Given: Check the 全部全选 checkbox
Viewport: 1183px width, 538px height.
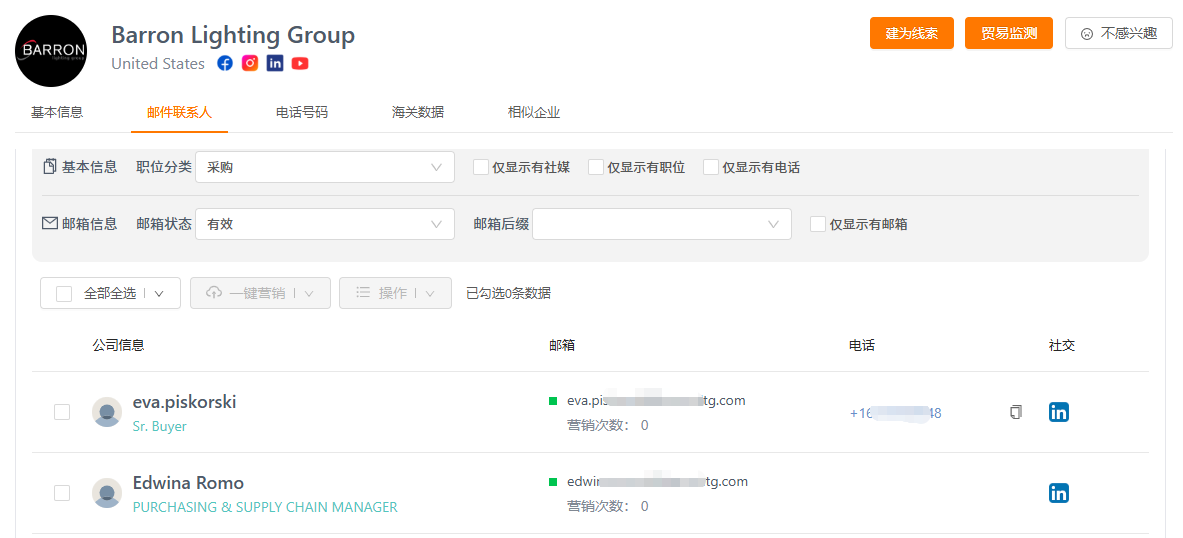Looking at the screenshot, I should (x=64, y=294).
